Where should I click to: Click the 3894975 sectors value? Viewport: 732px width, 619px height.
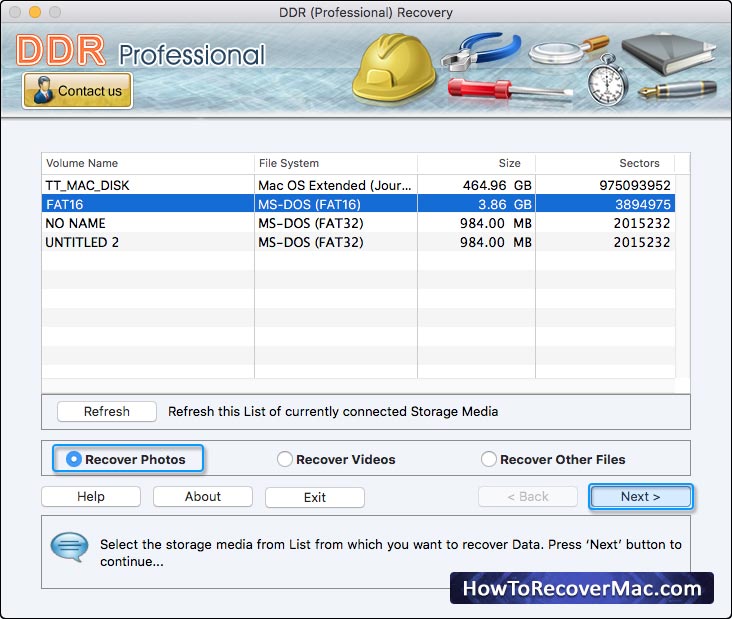coord(643,204)
